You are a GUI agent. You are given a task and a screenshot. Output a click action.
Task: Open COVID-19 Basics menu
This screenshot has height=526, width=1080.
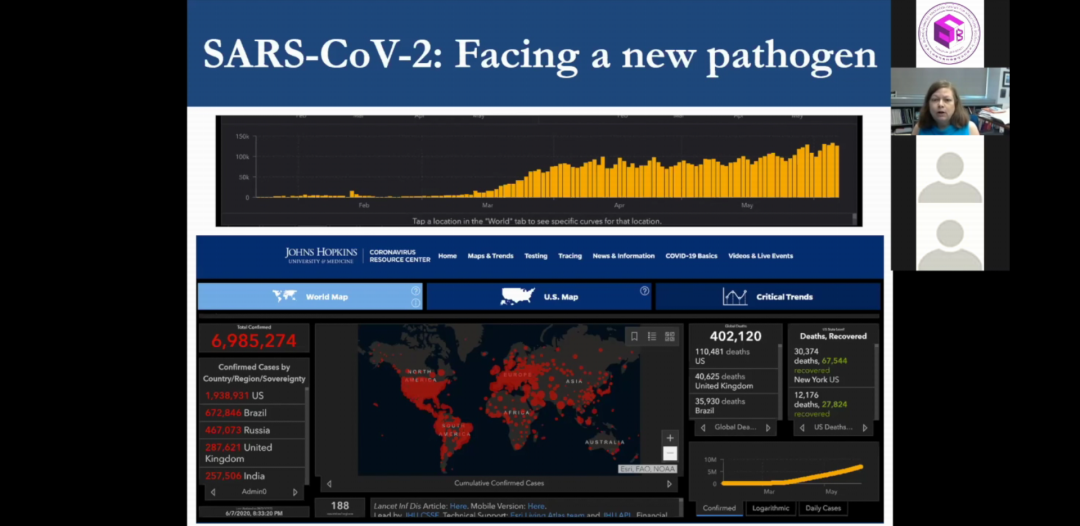tap(691, 255)
